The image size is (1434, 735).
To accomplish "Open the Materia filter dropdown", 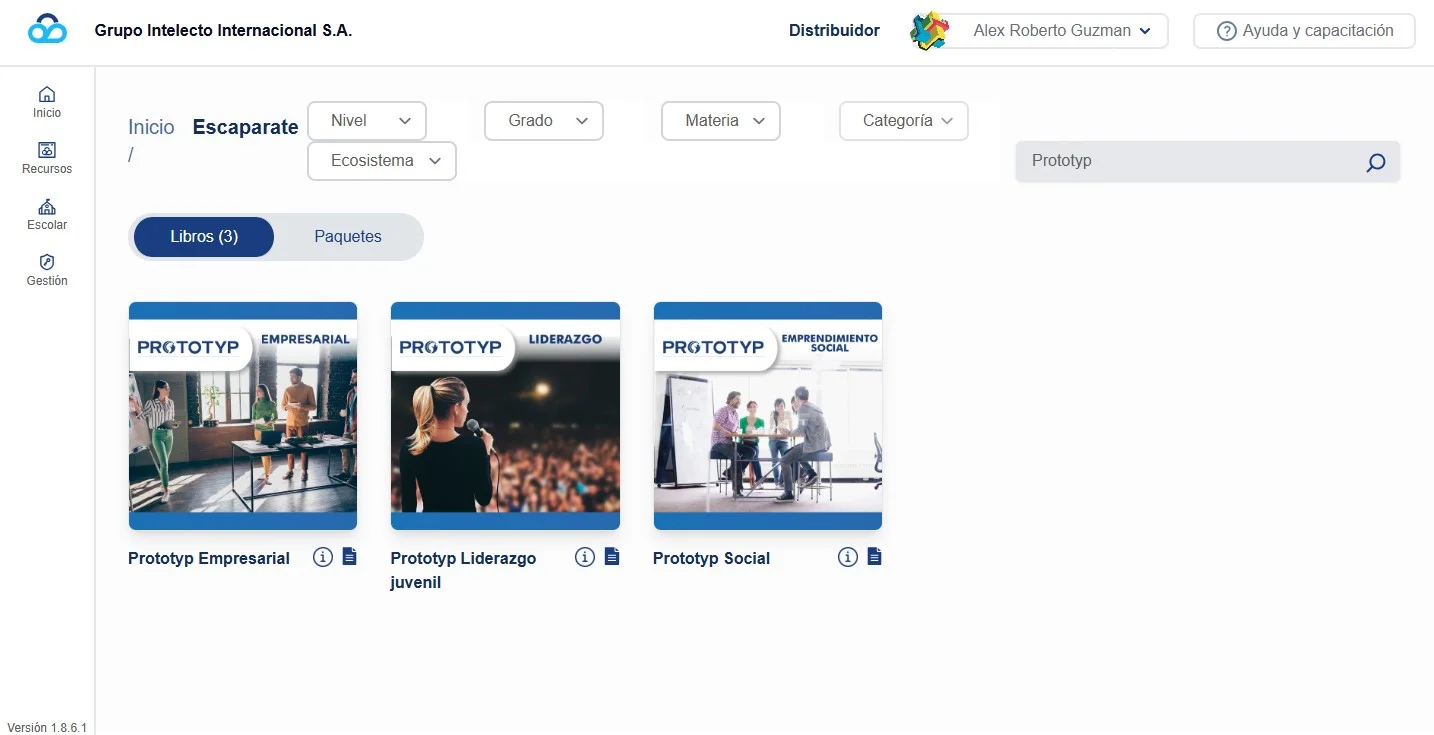I will 721,121.
